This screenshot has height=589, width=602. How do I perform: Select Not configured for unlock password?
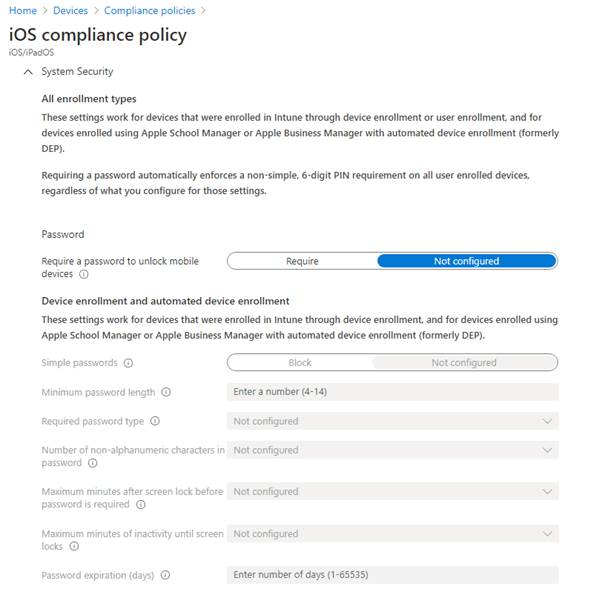[x=466, y=261]
